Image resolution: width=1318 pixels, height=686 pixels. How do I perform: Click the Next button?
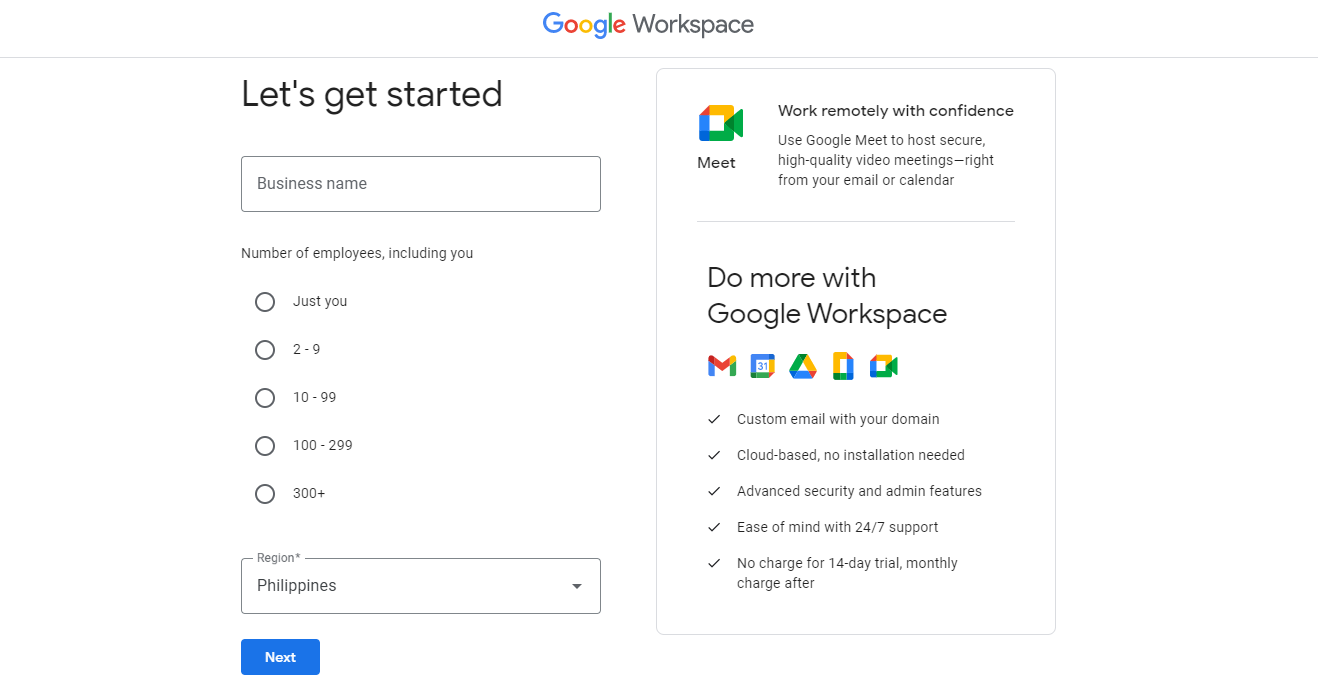280,657
